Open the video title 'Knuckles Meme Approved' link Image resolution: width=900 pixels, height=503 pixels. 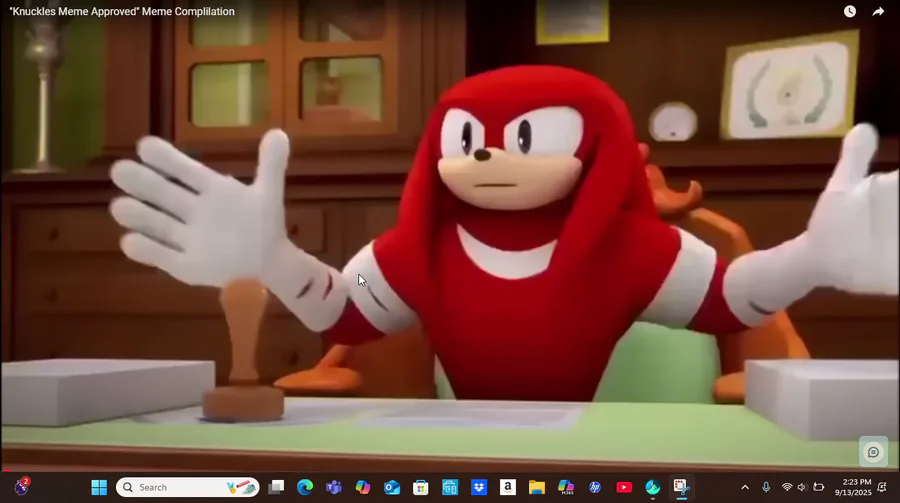coord(122,11)
